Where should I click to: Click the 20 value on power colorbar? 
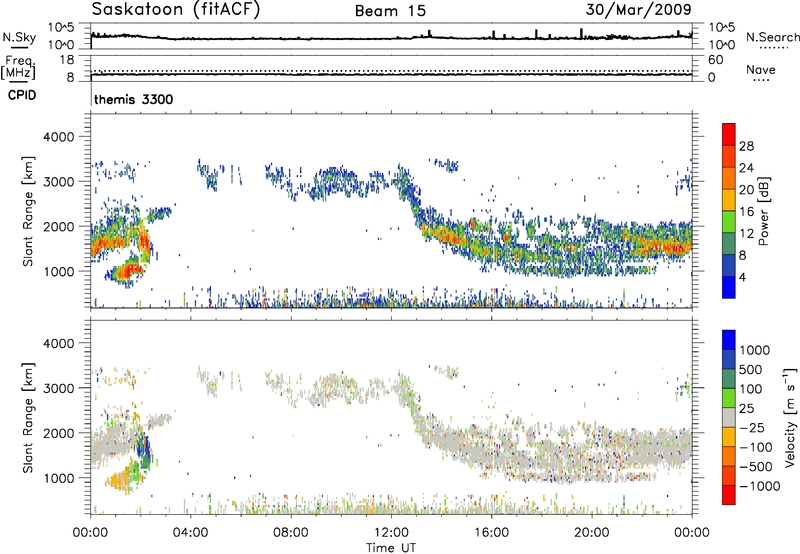[746, 190]
